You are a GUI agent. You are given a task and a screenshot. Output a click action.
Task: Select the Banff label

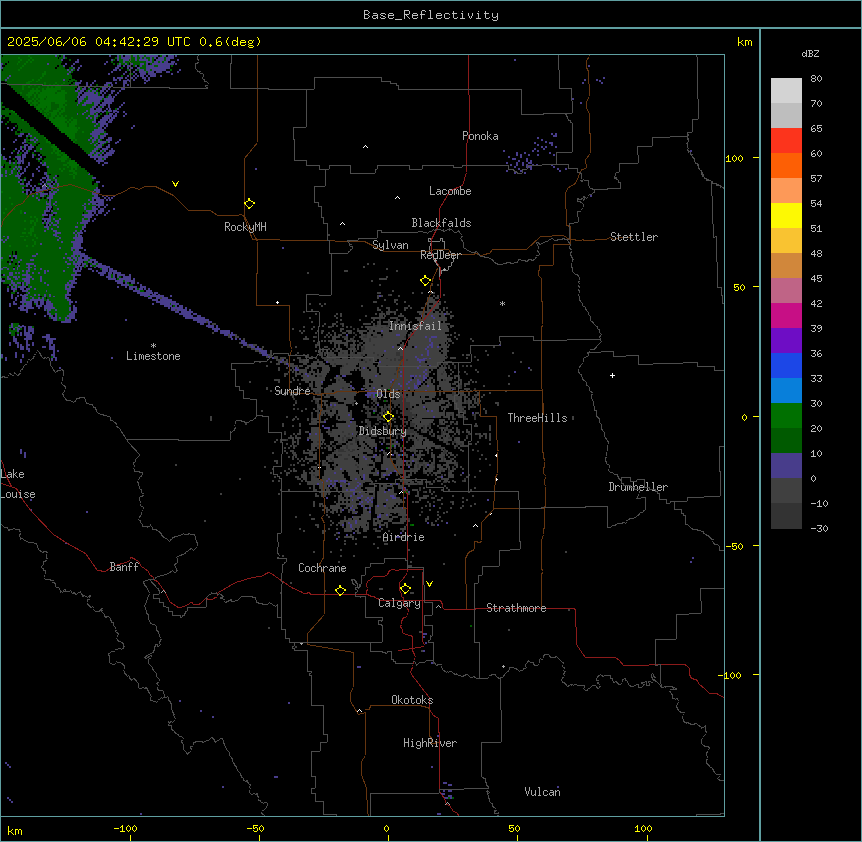(x=124, y=567)
